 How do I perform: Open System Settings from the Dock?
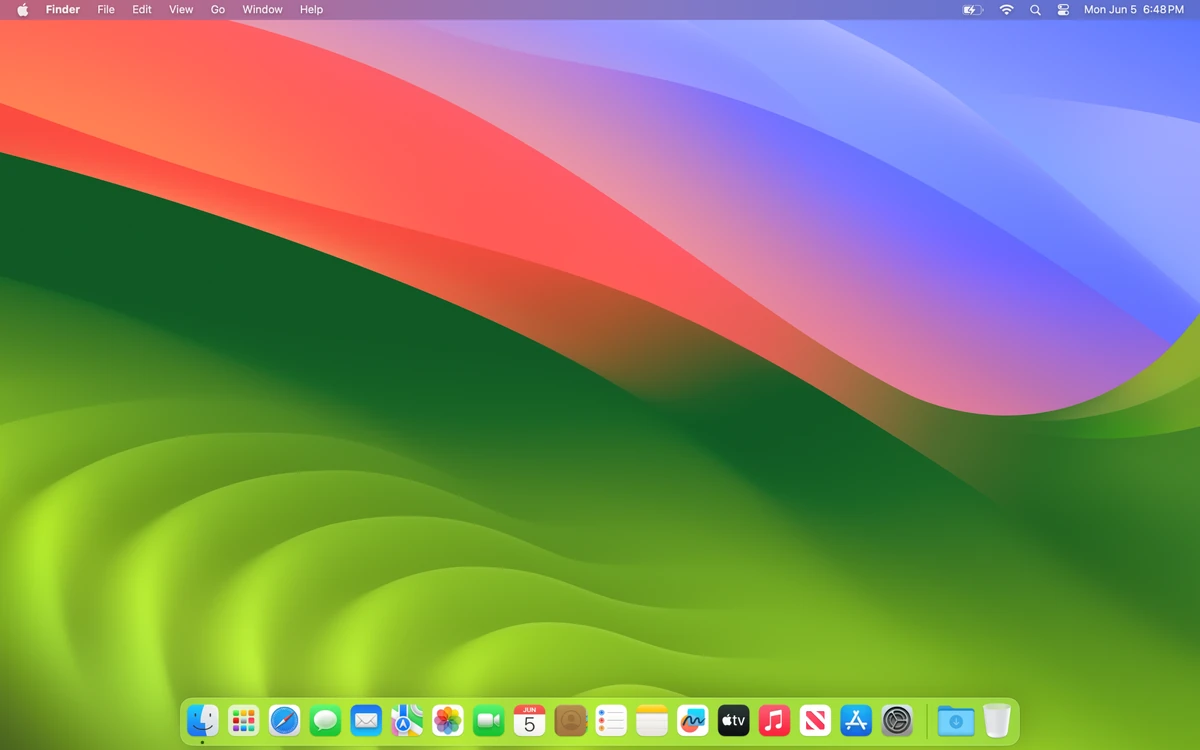(897, 720)
